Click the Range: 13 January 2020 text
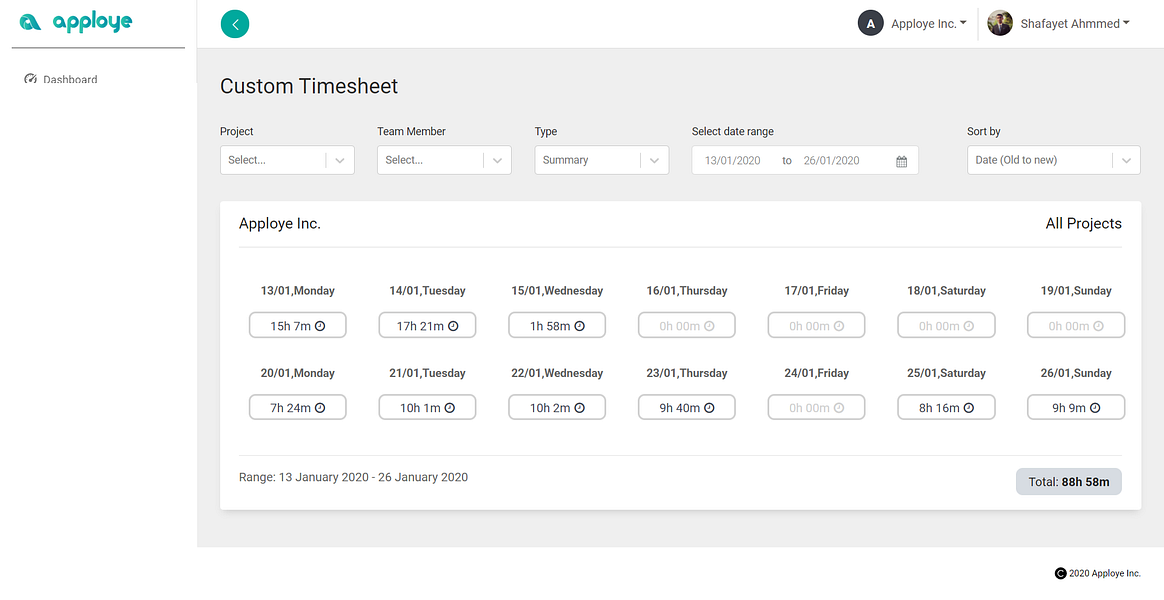Screen dimensions: 1164x600 (353, 477)
